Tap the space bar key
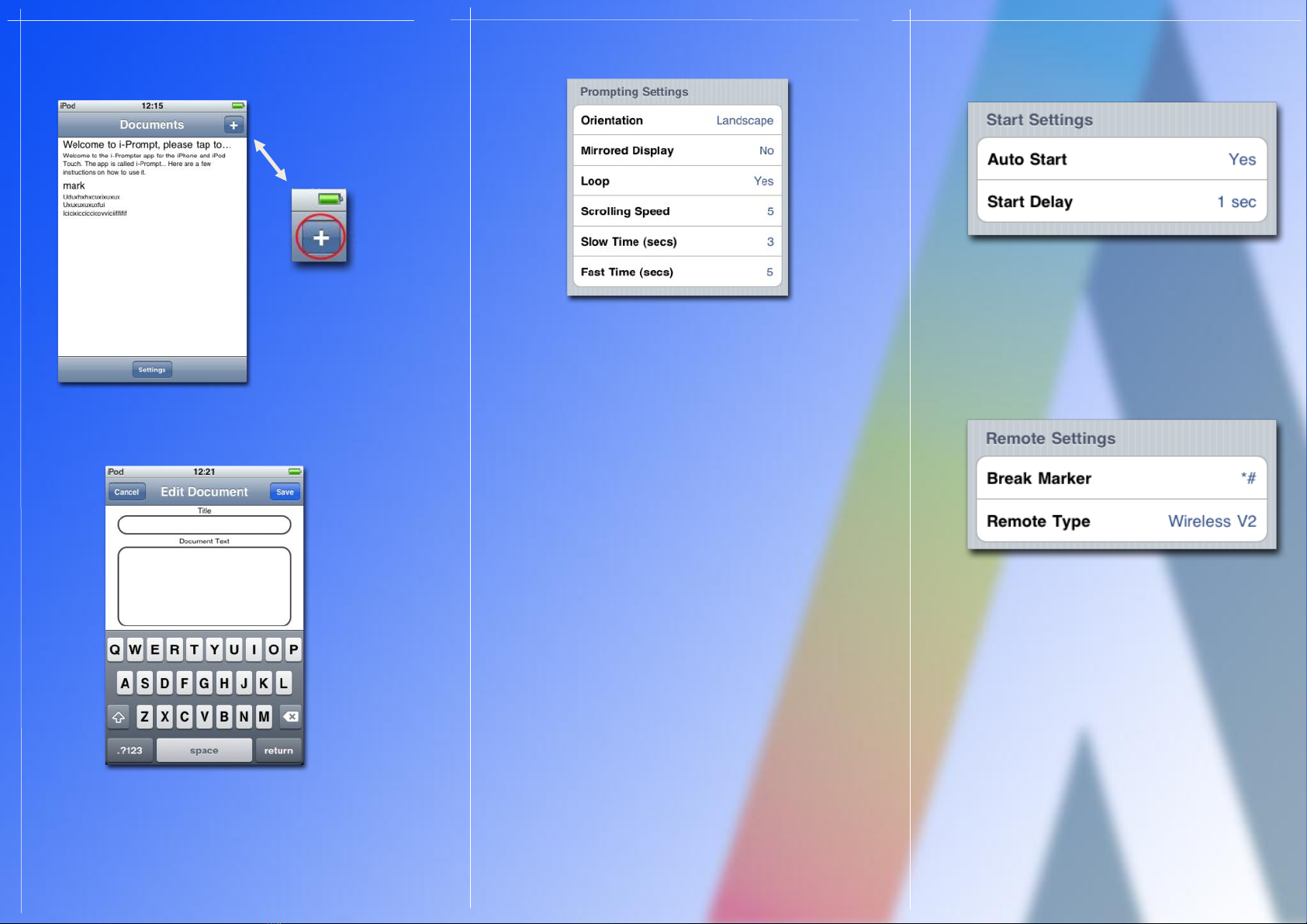Viewport: 1307px width, 924px height. click(x=204, y=750)
